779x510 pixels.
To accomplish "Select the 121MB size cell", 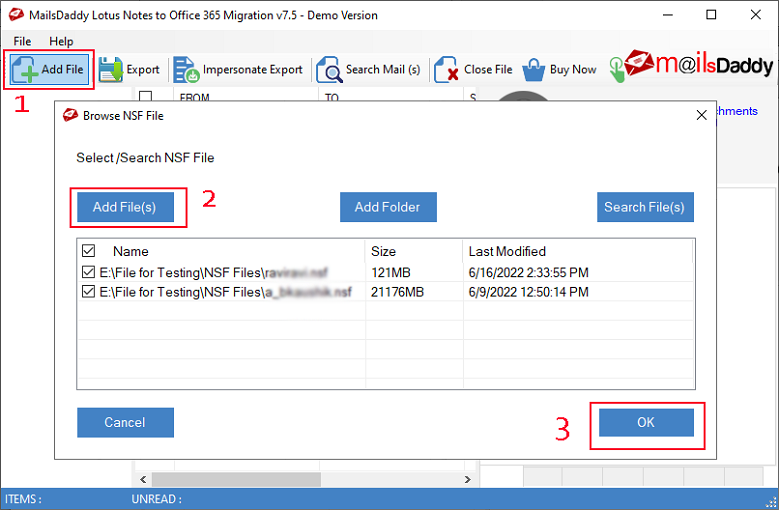I will (x=390, y=273).
